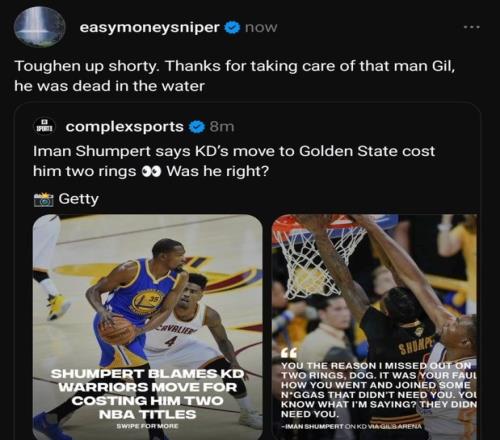Click the quoted post caption about Iman Shumpert
The image size is (500, 440).
234,161
